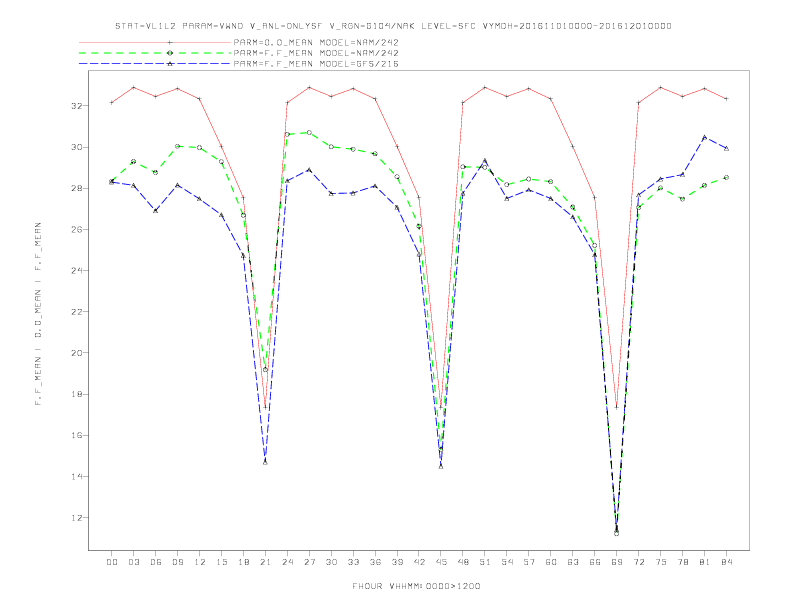Click y-axis tick label 30

(x=77, y=147)
